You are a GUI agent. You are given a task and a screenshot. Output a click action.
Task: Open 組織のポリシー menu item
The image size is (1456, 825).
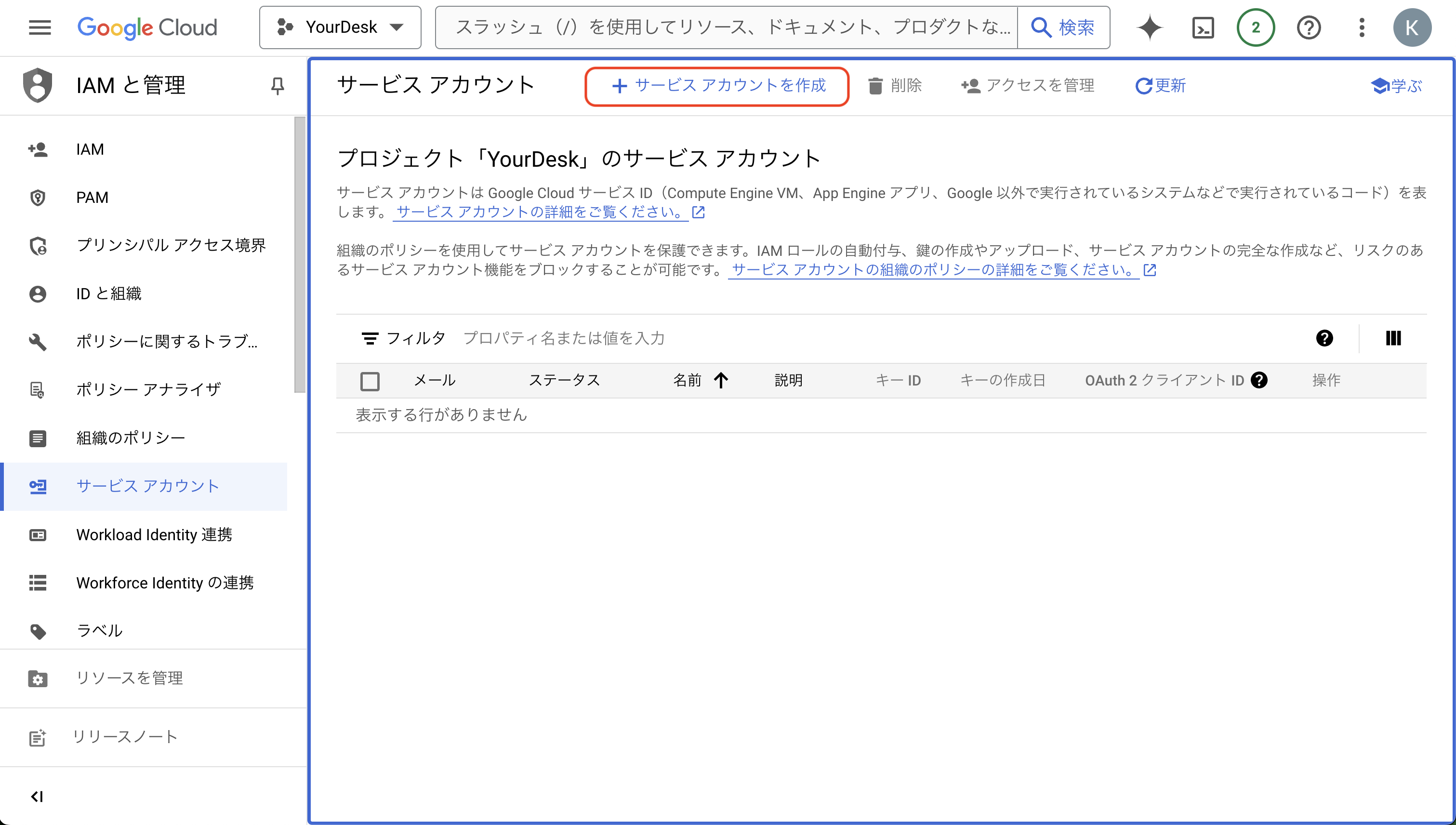pyautogui.click(x=143, y=438)
